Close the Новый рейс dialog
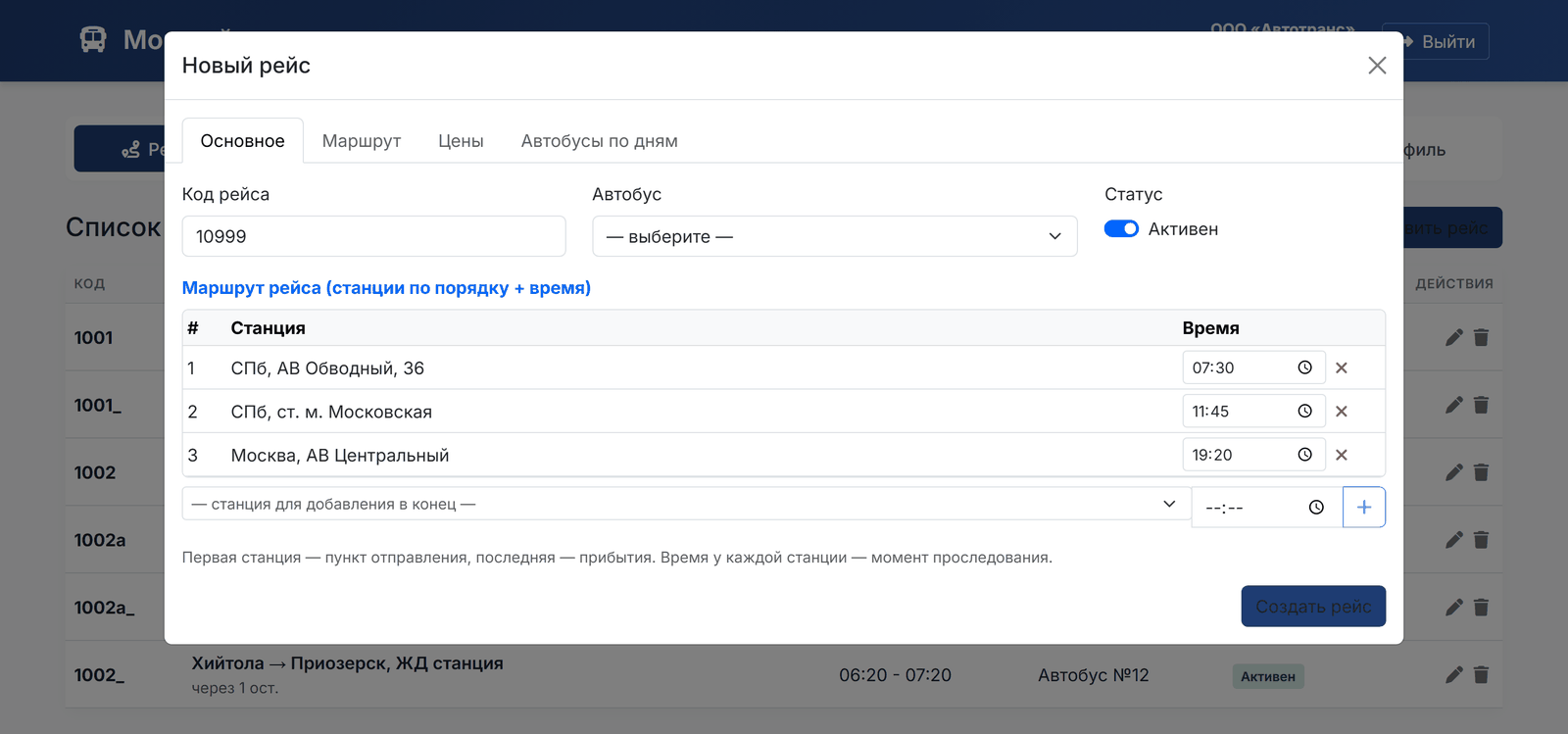Viewport: 1568px width, 734px height. (1377, 66)
